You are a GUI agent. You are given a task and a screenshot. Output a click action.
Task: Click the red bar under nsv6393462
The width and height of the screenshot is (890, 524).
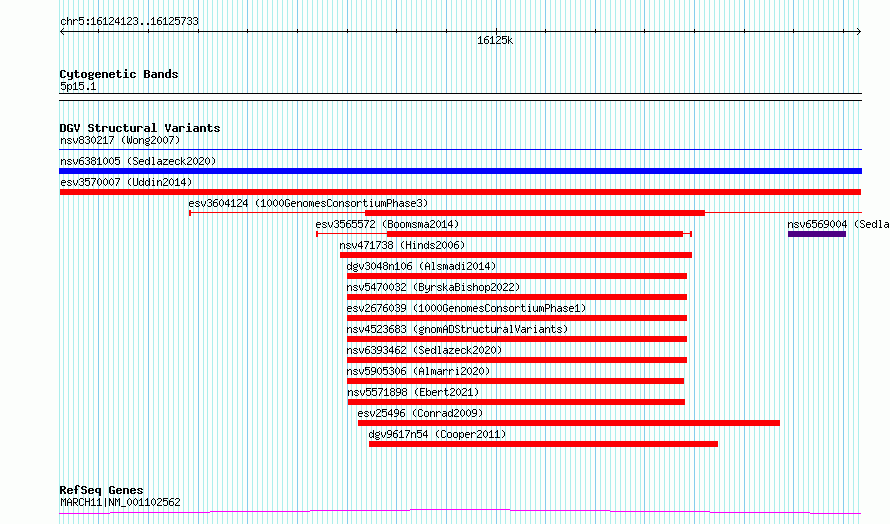click(x=517, y=360)
